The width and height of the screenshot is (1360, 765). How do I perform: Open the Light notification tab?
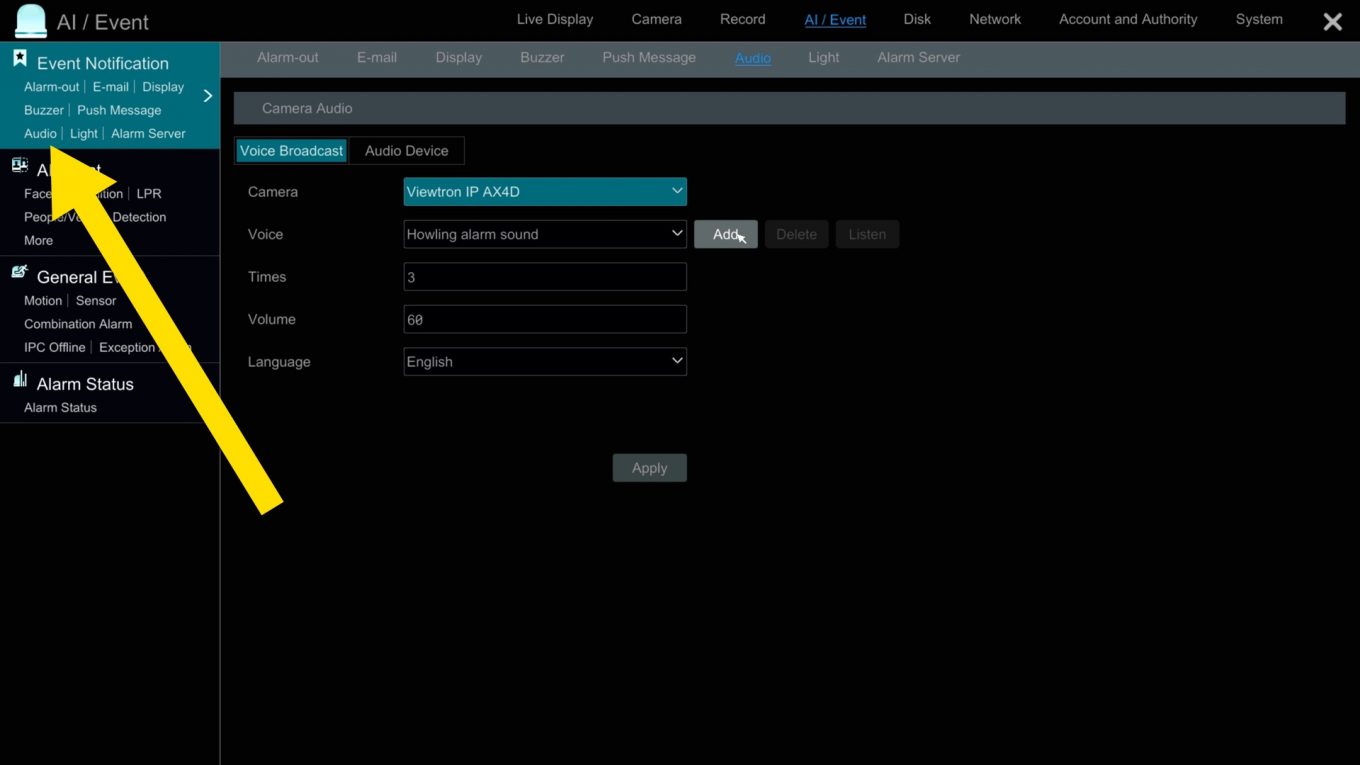(x=823, y=58)
